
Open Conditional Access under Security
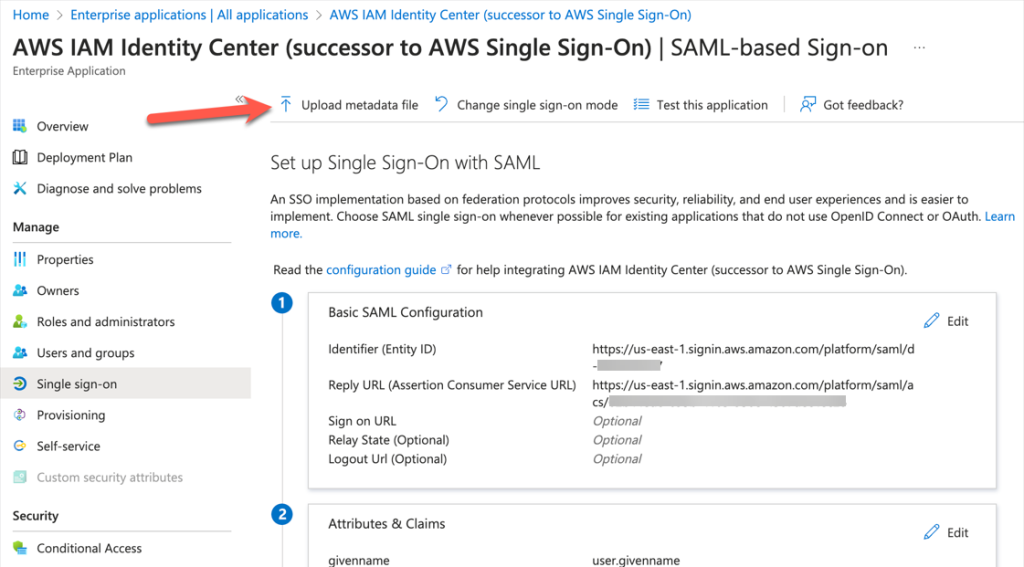point(89,548)
